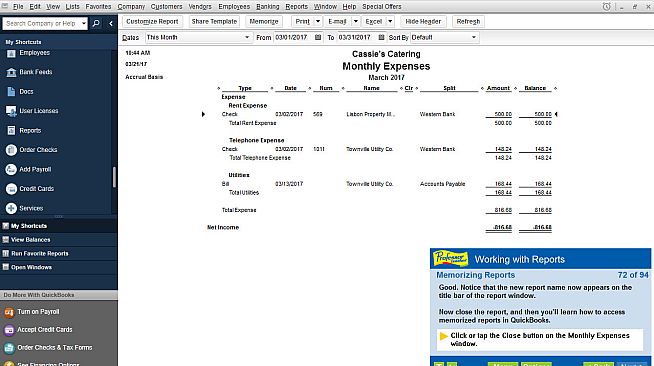The width and height of the screenshot is (654, 366).
Task: Click the E-mail button
Action: pyautogui.click(x=337, y=21)
